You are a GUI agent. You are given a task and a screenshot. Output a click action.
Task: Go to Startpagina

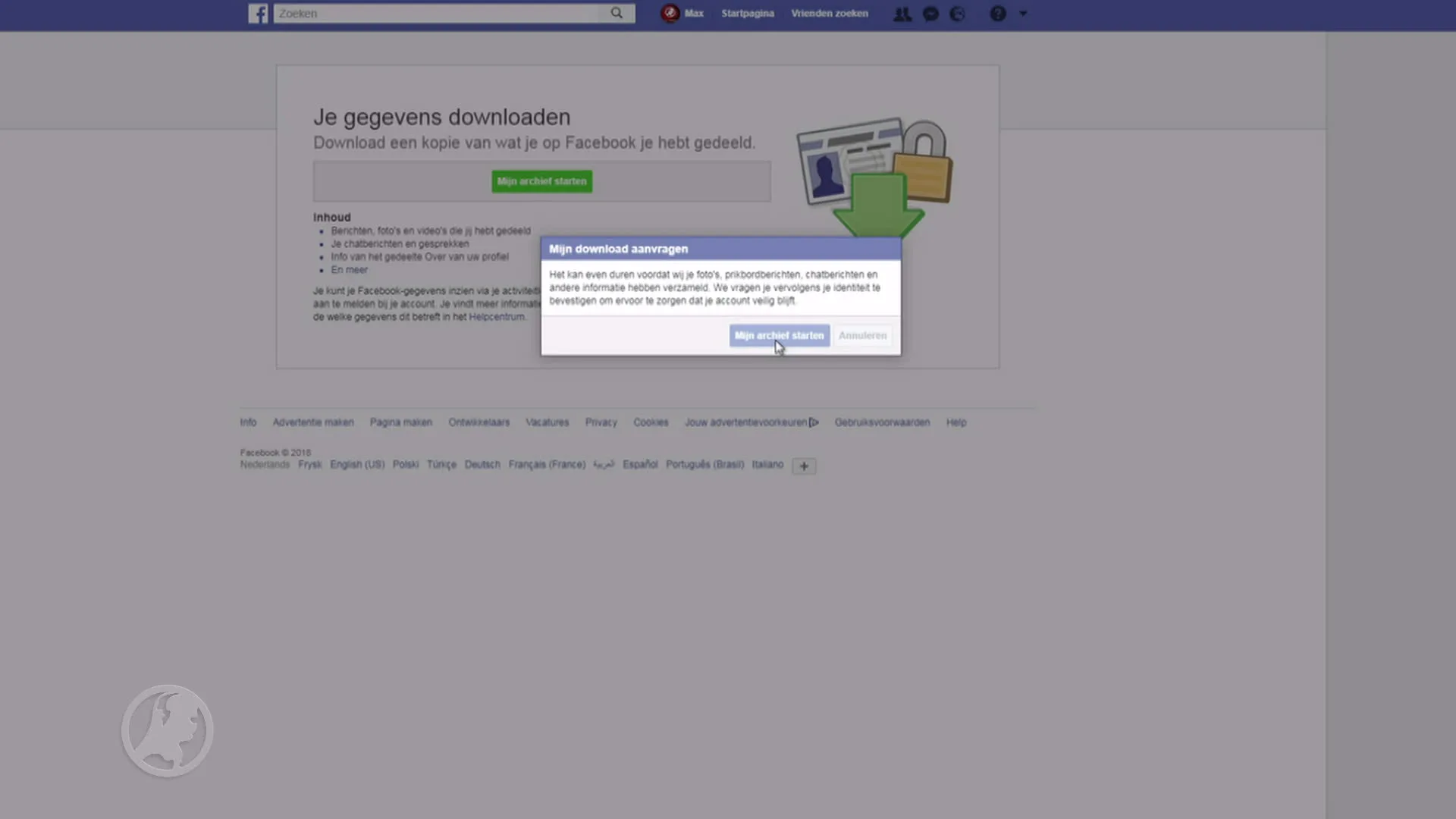click(747, 13)
